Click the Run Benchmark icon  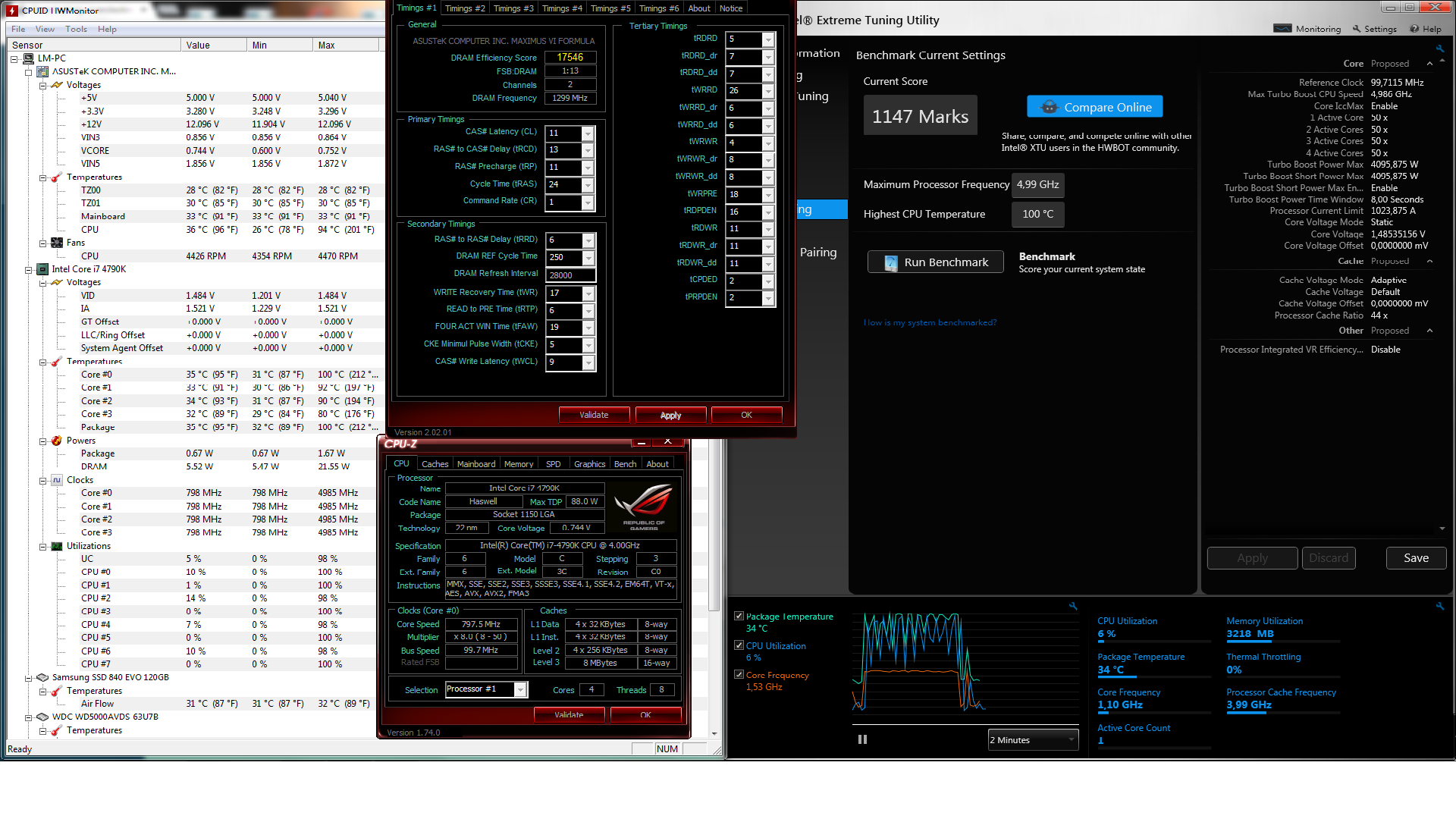(x=892, y=262)
